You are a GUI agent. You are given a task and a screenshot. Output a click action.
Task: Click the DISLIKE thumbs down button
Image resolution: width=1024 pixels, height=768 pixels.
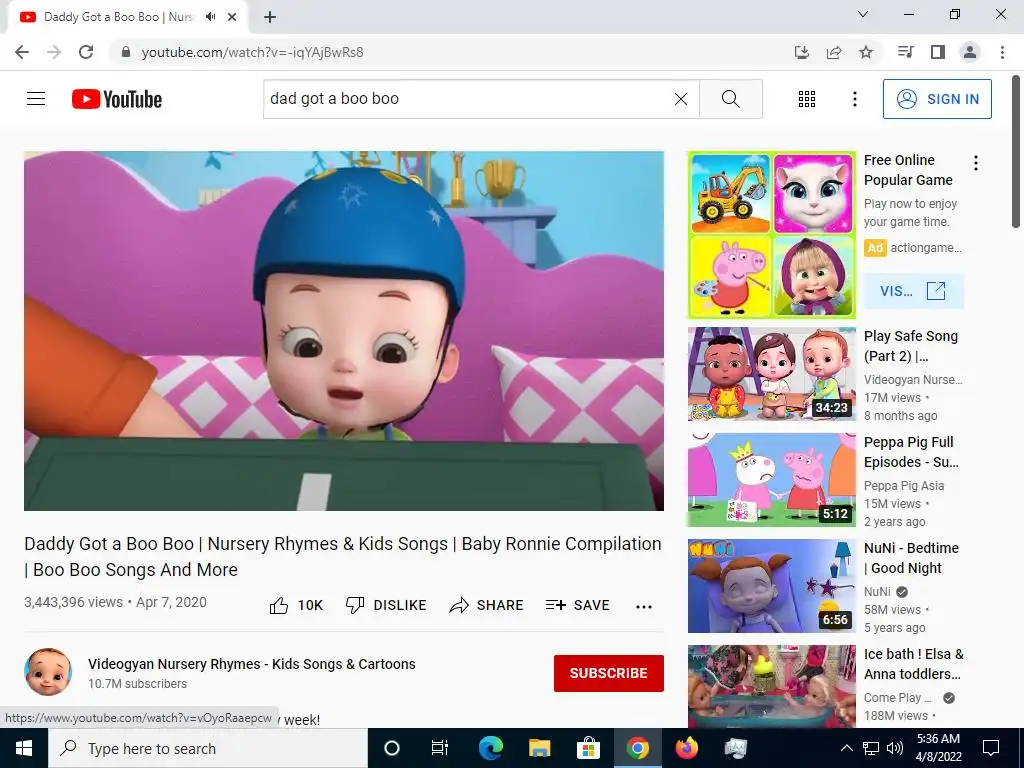click(x=386, y=605)
